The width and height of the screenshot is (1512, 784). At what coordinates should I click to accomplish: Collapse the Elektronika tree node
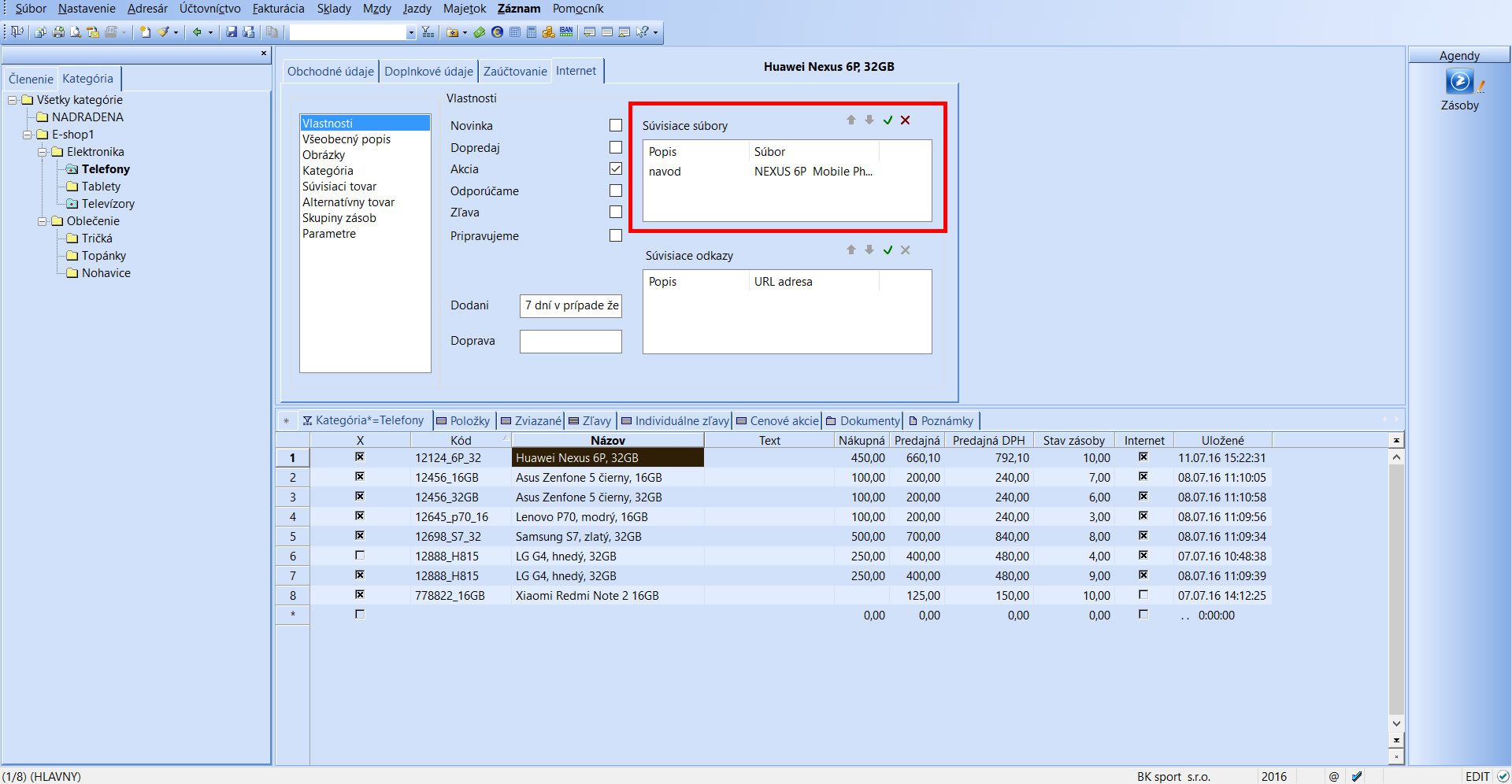tap(43, 152)
